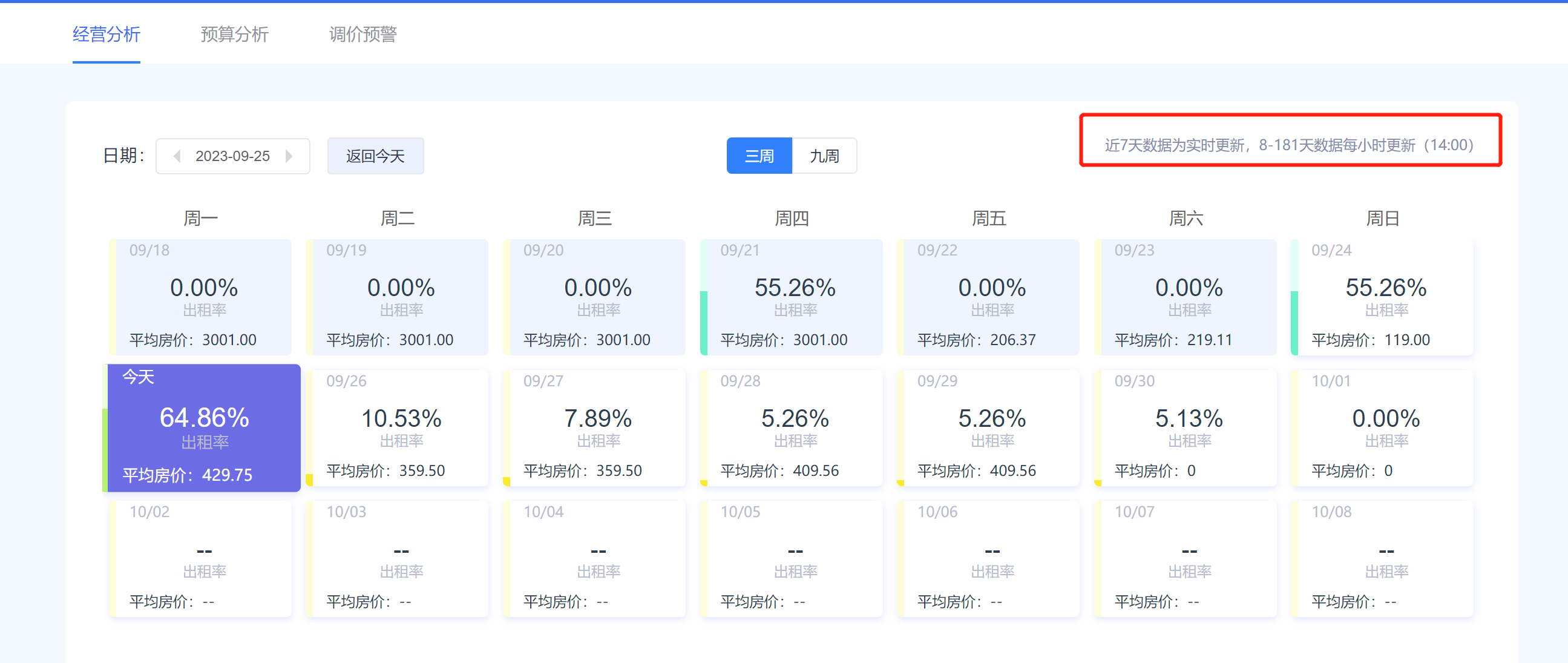Viewport: 1568px width, 663px height.
Task: Open the 10/02 day card
Action: coord(200,559)
